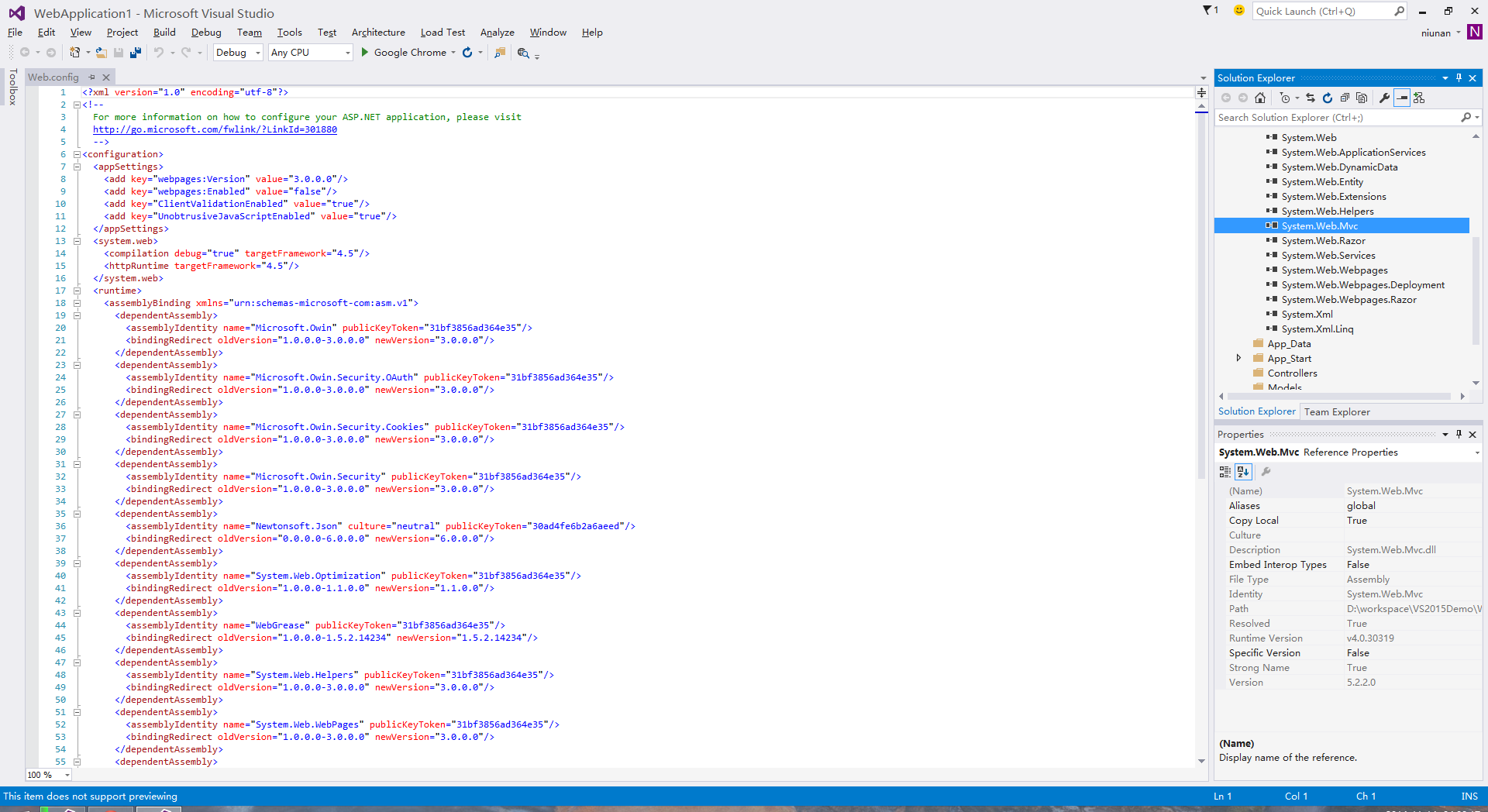Select the System.Xml.Linq reference
This screenshot has height=812, width=1488.
point(1317,329)
